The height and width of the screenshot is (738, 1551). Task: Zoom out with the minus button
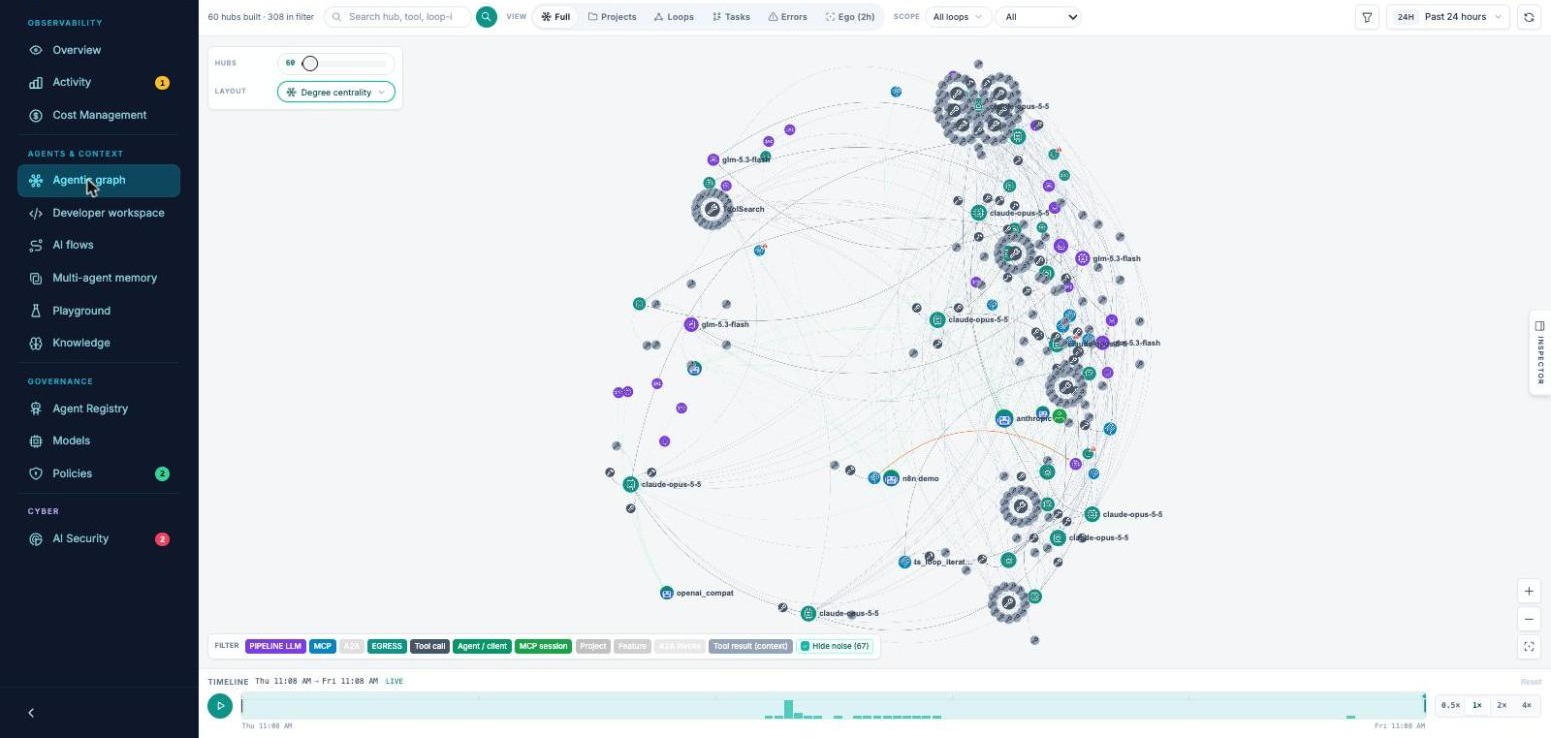point(1528,619)
